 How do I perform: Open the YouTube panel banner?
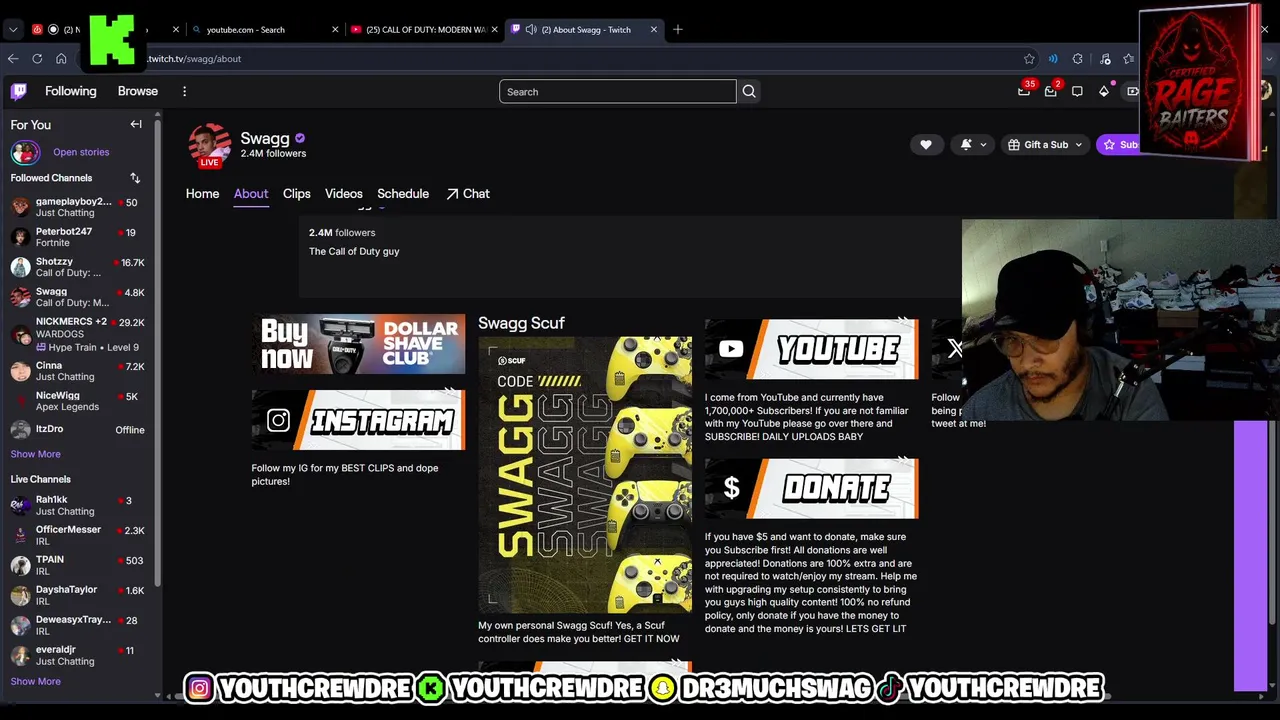[811, 349]
